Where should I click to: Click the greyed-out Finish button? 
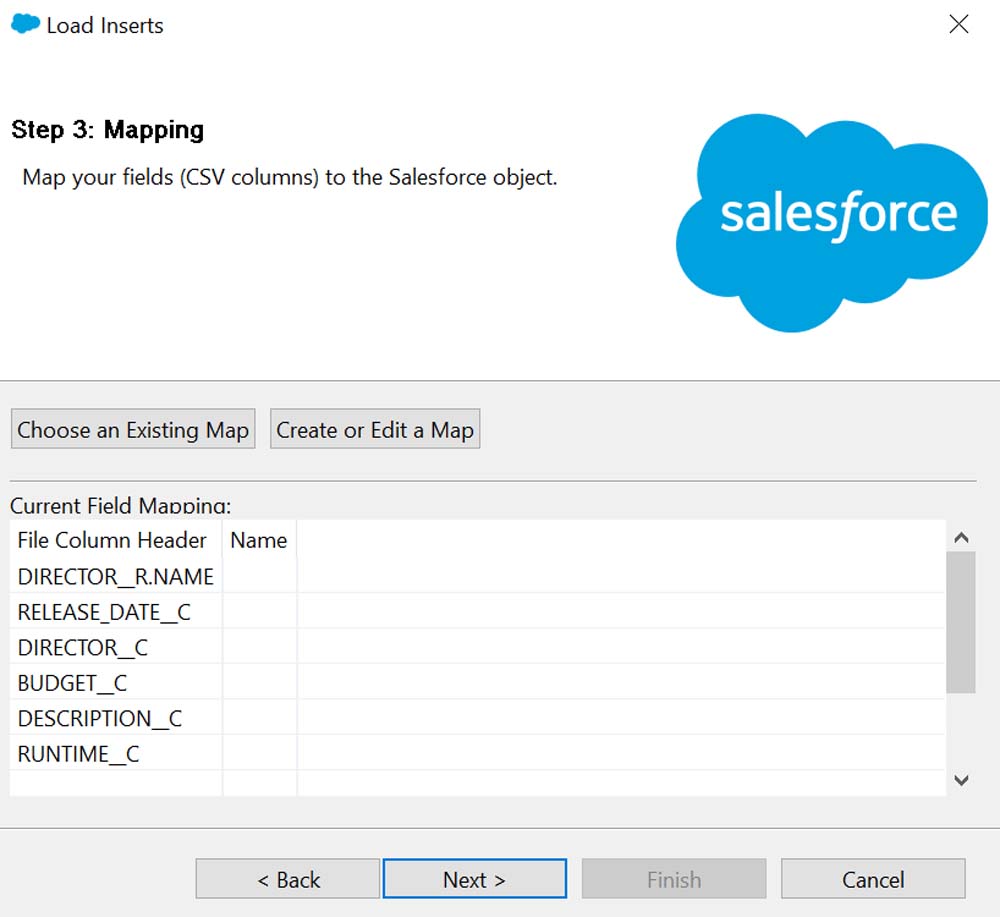674,879
